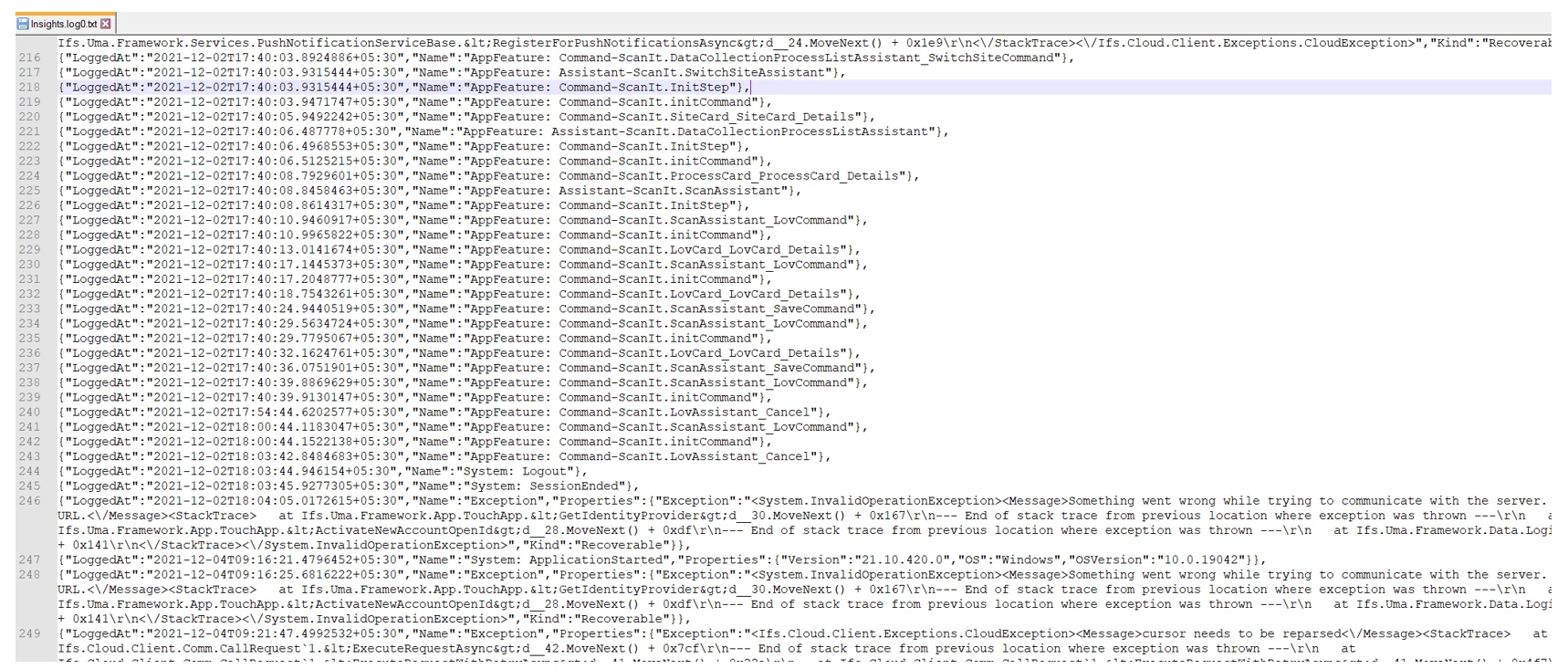Click line number 246 in the margin

[x=29, y=501]
